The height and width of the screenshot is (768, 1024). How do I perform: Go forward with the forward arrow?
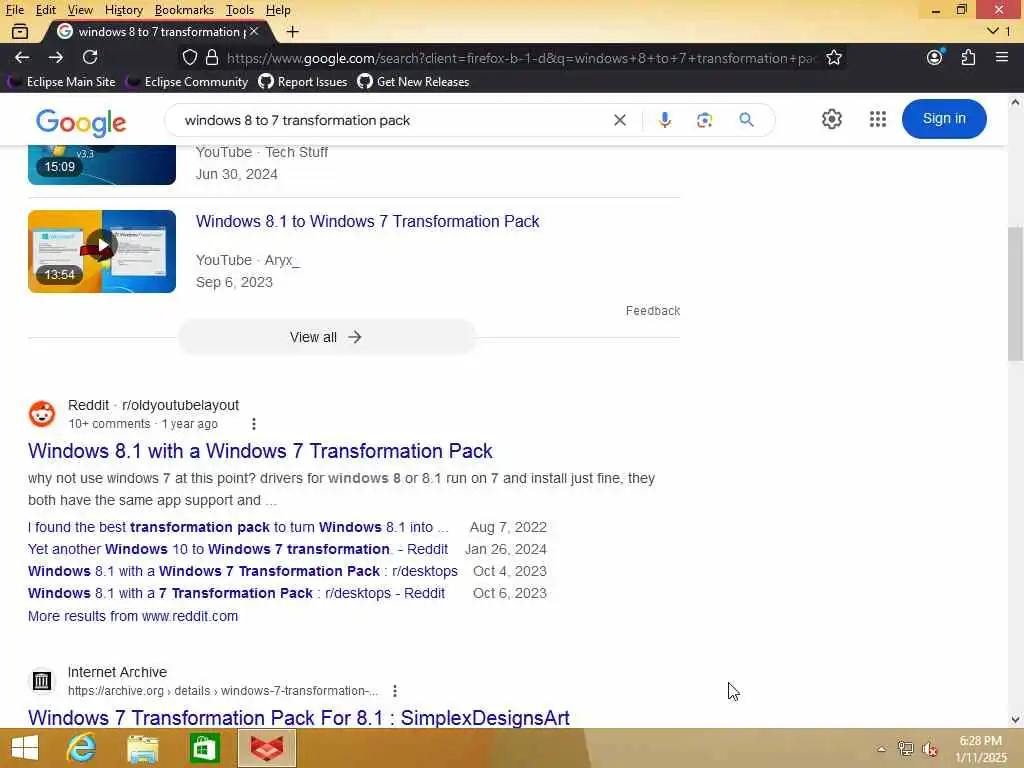click(x=56, y=57)
